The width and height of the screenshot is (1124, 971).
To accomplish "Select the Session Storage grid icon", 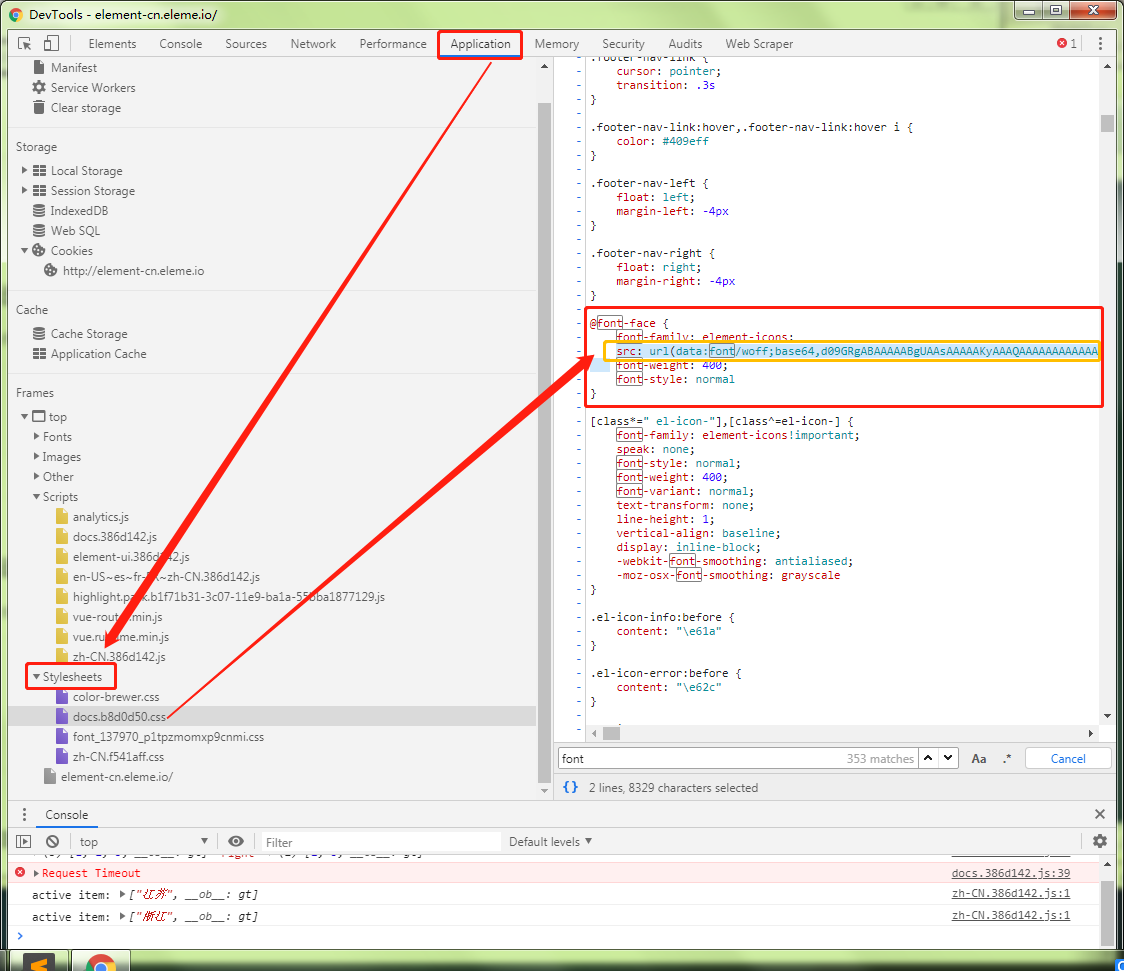I will (39, 191).
